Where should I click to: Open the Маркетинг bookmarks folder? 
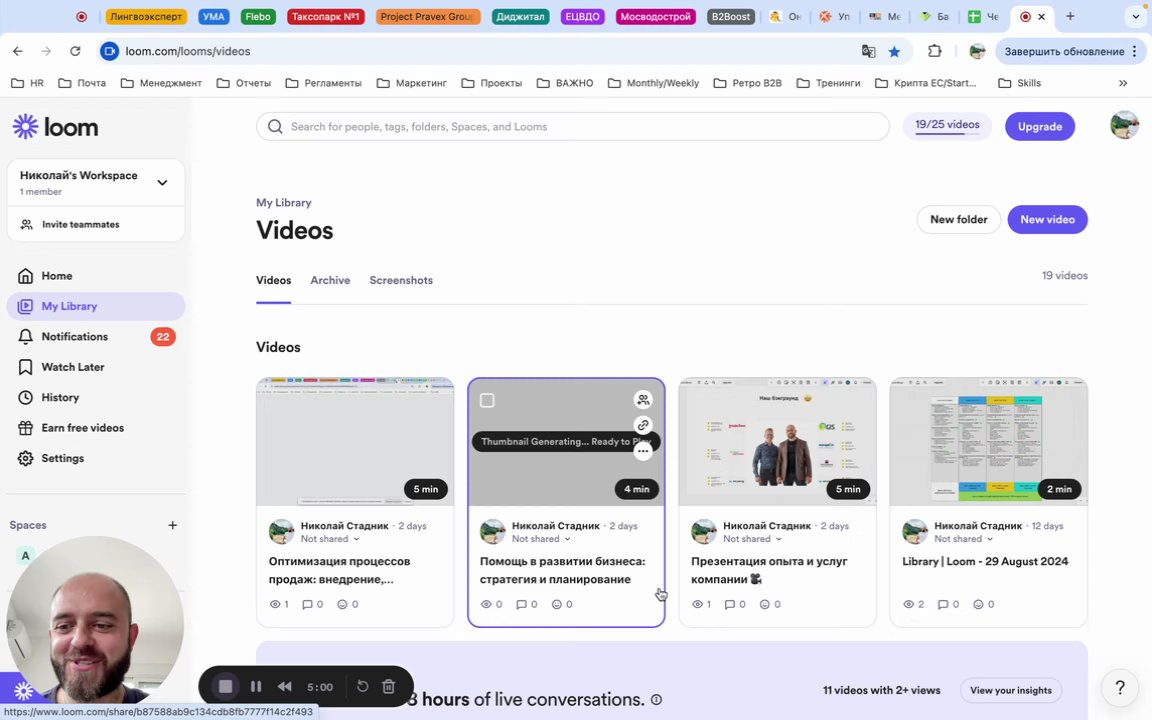tap(412, 83)
